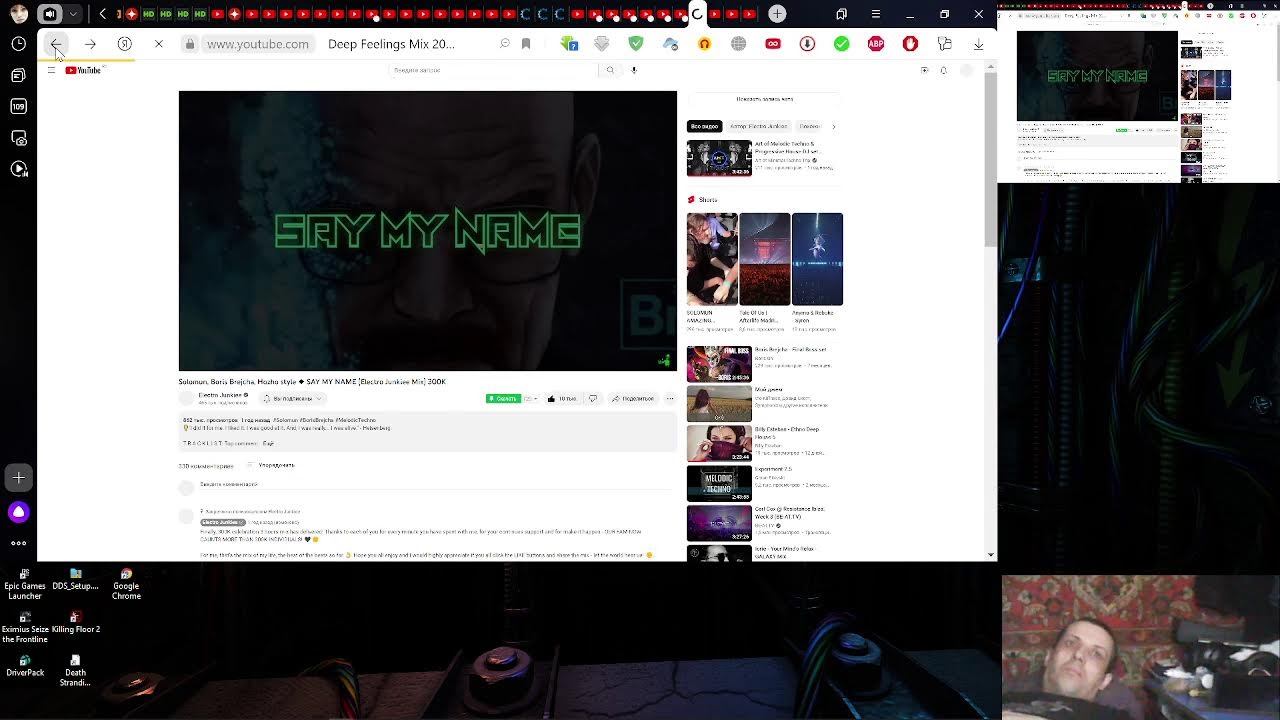
Task: Open browser downloads arrow icon
Action: (978, 44)
